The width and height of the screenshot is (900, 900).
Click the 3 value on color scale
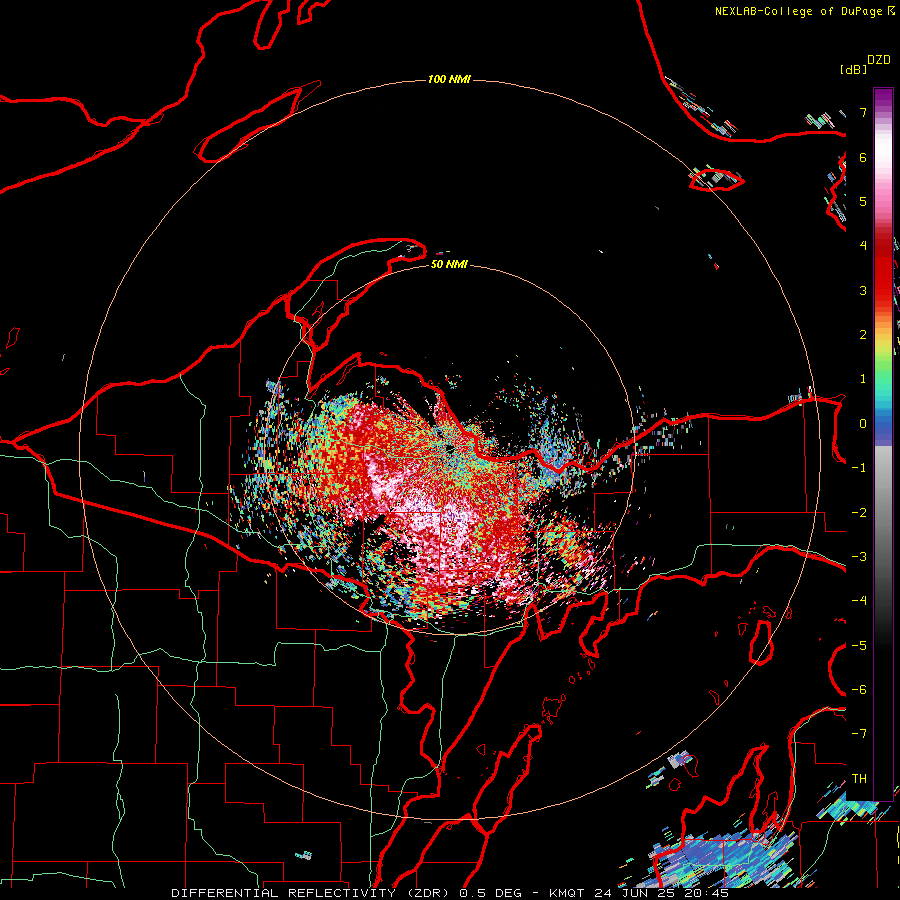pos(863,290)
